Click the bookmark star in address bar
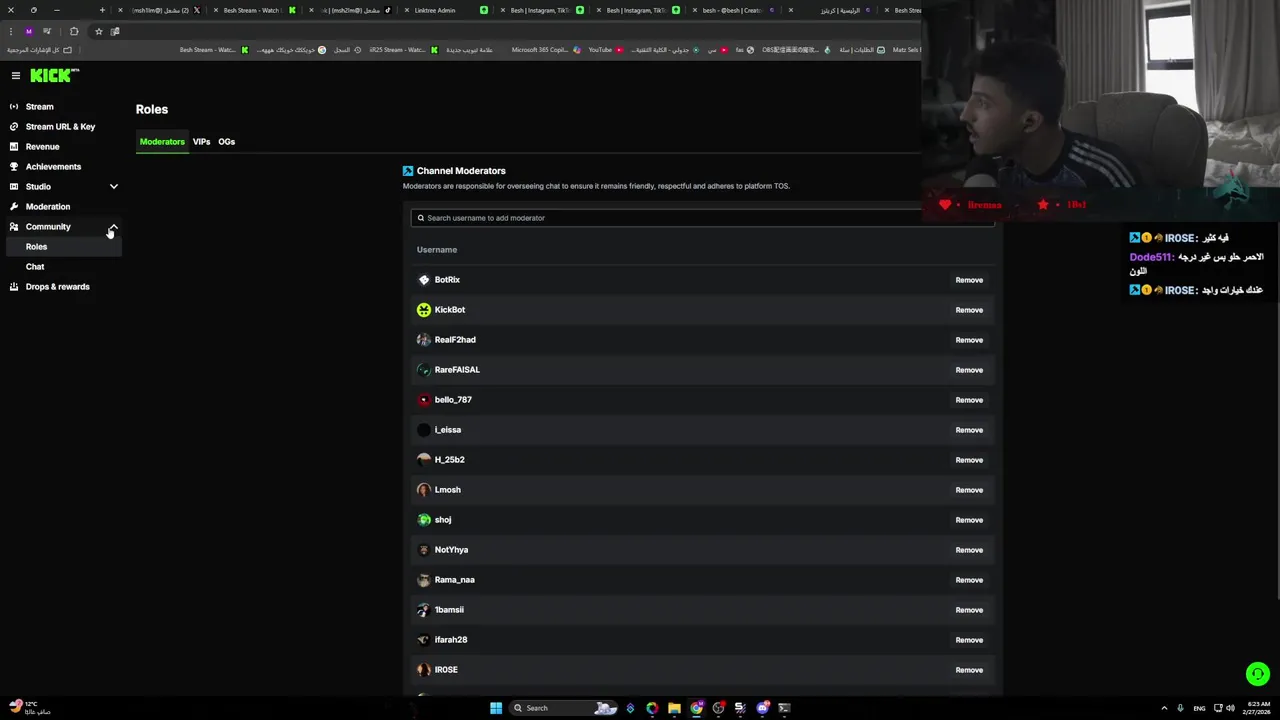The width and height of the screenshot is (1280, 720). pyautogui.click(x=98, y=31)
